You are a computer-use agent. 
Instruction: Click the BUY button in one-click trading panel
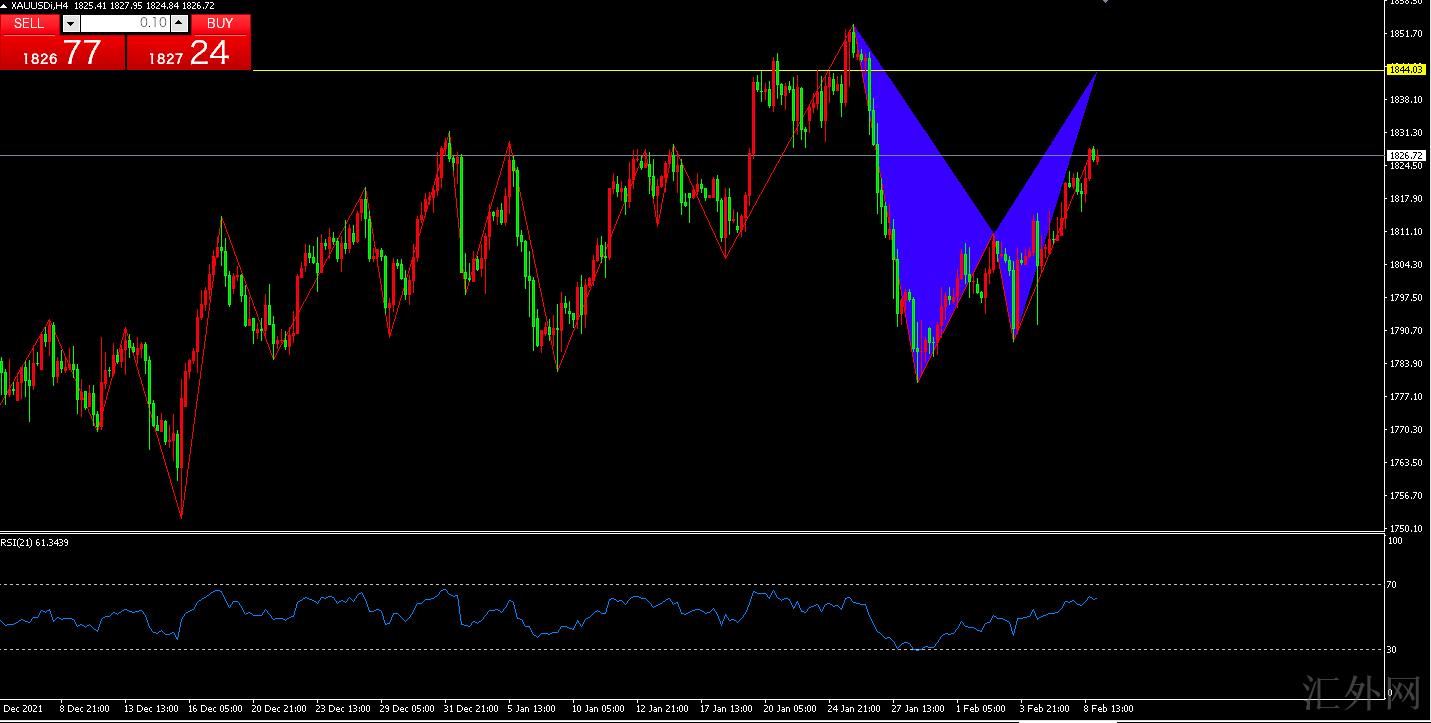coord(220,23)
